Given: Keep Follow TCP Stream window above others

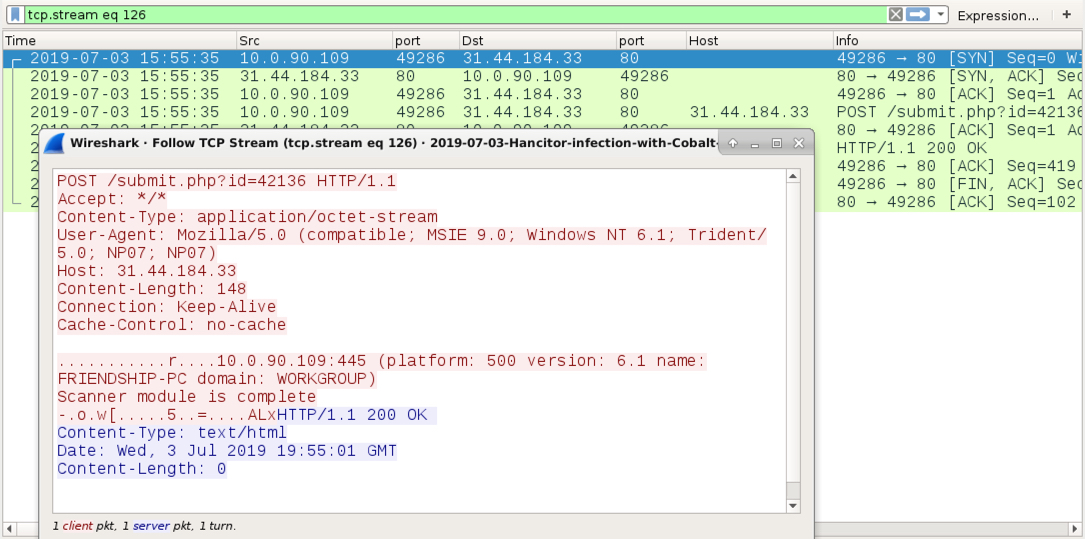Looking at the screenshot, I should (x=733, y=143).
